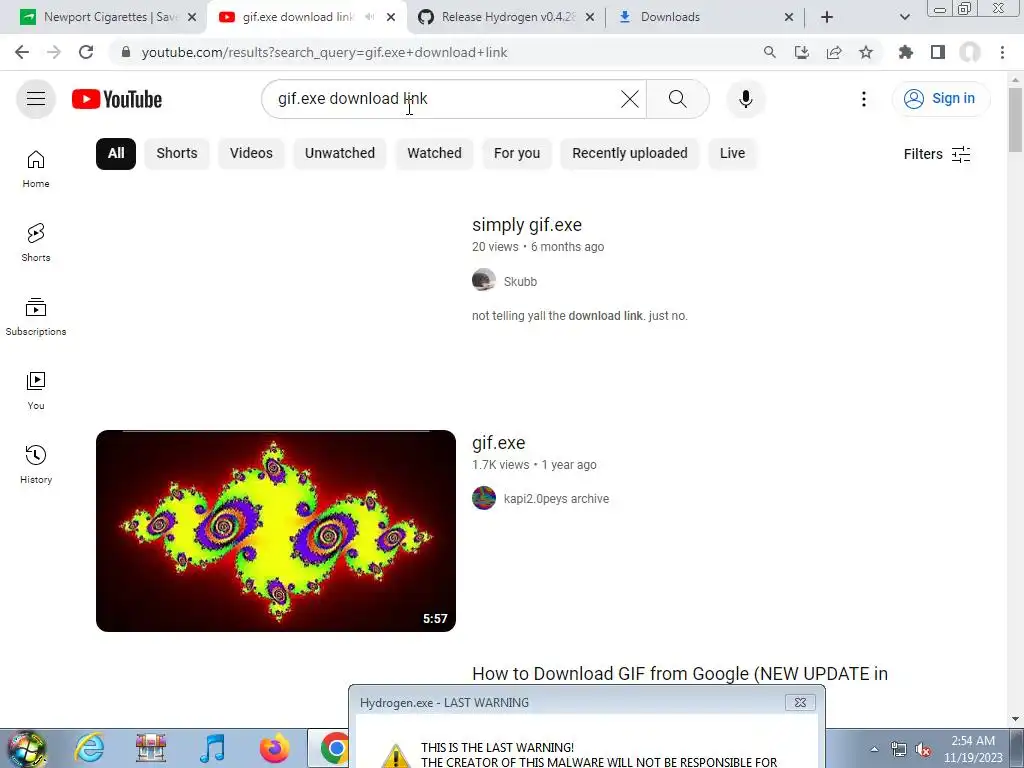Viewport: 1024px width, 768px height.
Task: Open the Chrome profile avatar
Action: pyautogui.click(x=970, y=52)
